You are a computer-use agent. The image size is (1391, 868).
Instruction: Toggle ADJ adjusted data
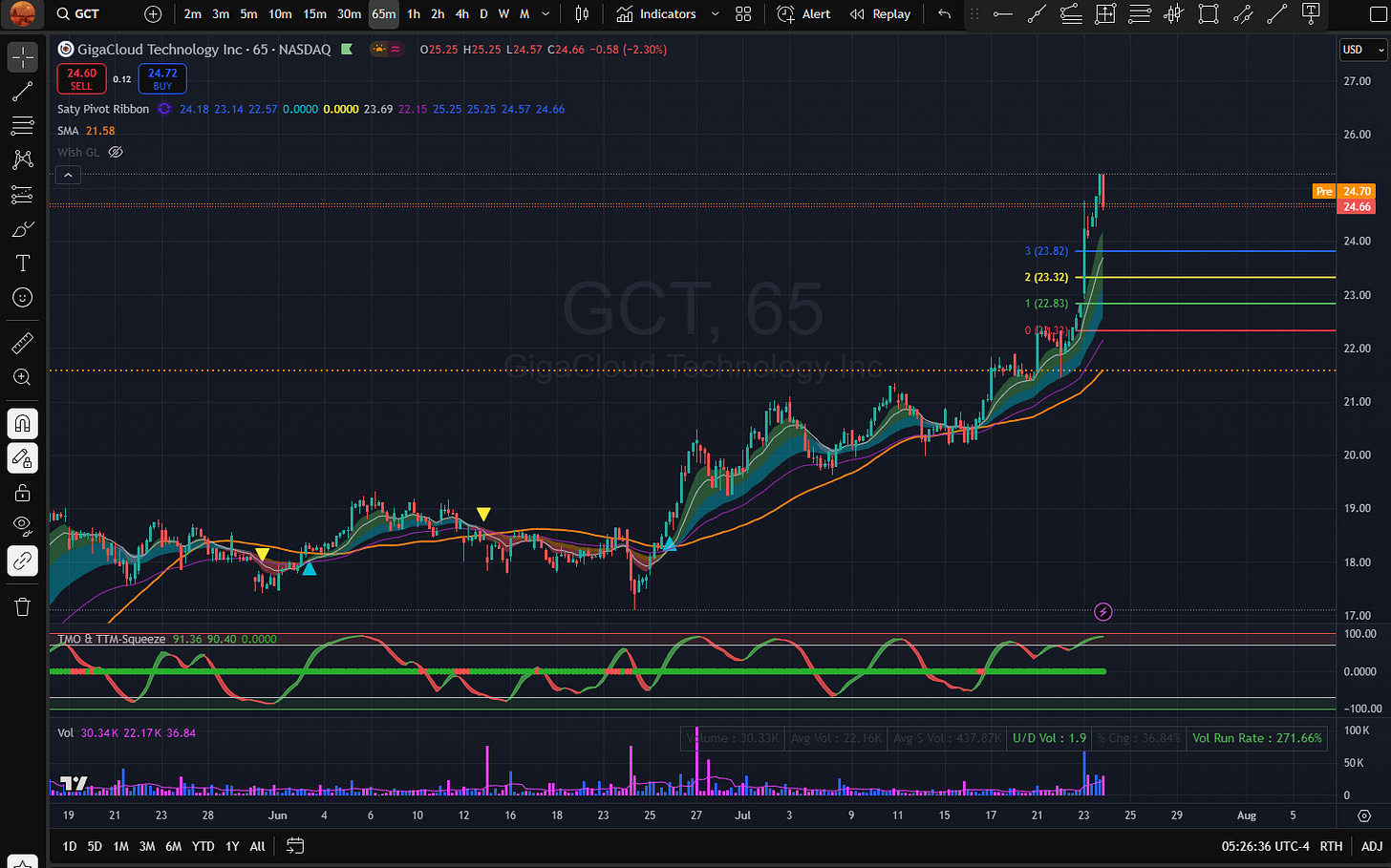[x=1371, y=846]
